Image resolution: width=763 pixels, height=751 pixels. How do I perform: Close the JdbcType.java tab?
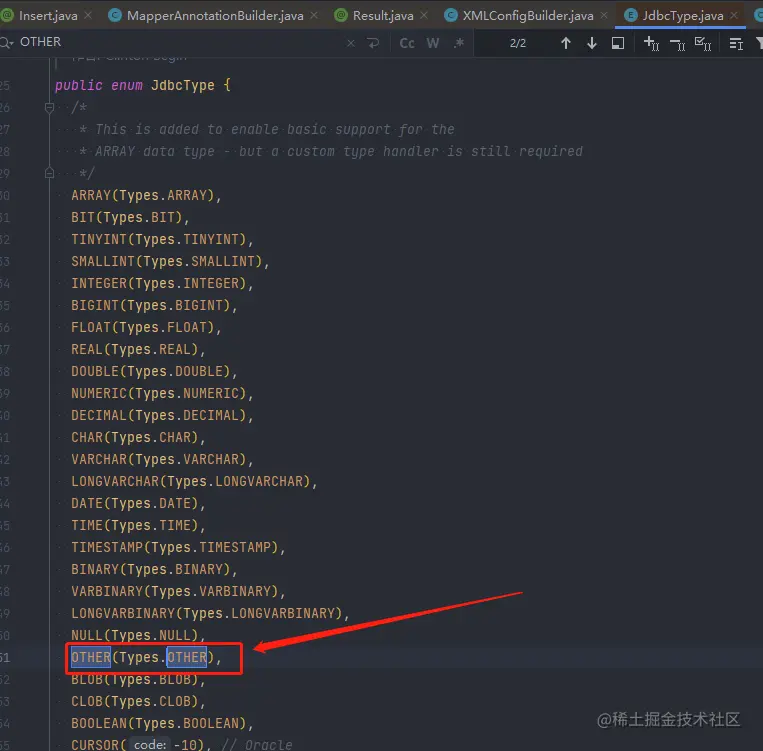point(734,16)
